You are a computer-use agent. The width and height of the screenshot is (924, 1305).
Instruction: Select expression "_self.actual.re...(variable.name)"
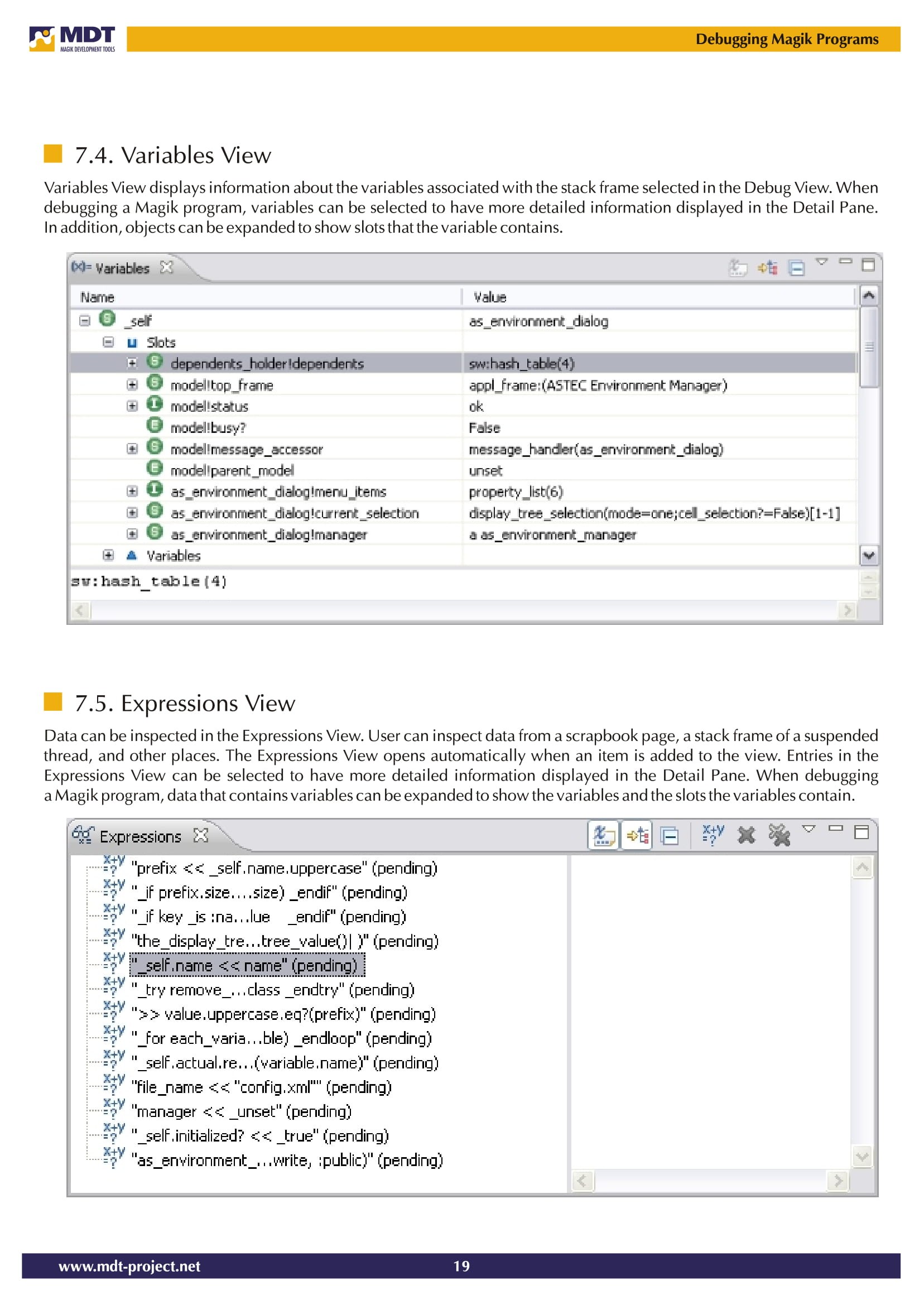pyautogui.click(x=285, y=1063)
